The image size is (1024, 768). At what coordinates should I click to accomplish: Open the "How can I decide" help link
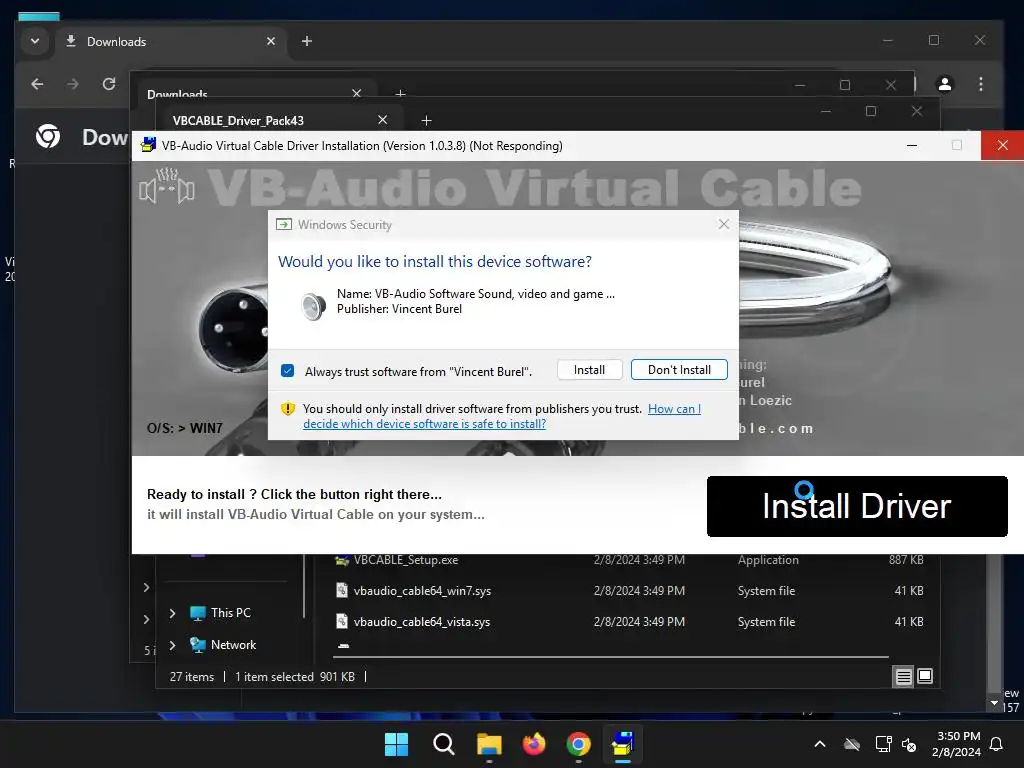(x=502, y=416)
